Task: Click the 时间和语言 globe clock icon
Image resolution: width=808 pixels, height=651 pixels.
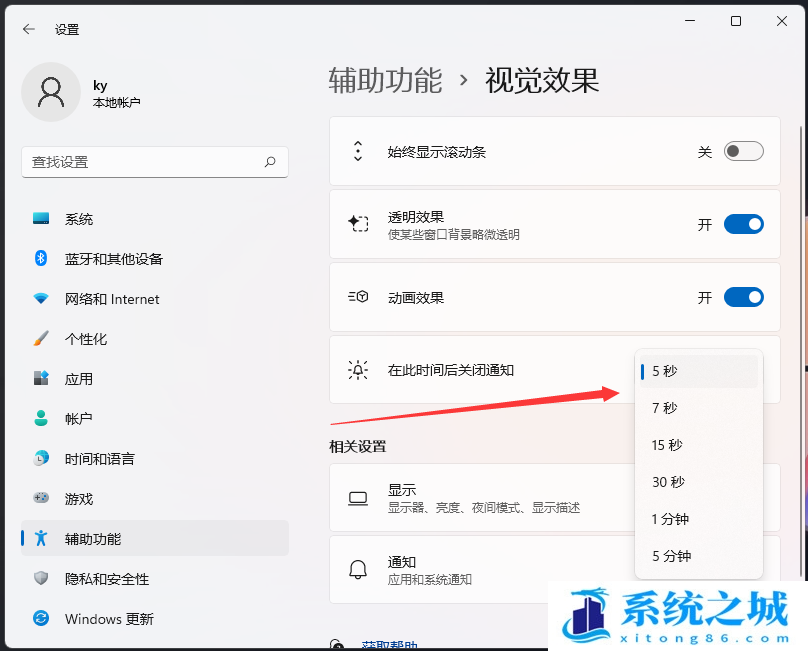Action: (41, 458)
